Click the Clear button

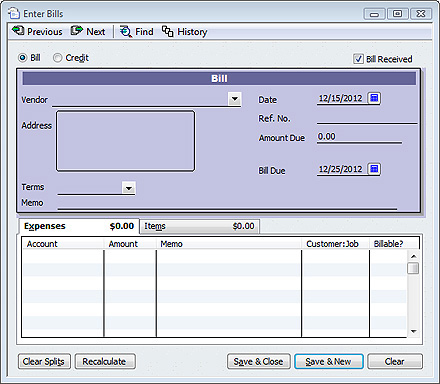pyautogui.click(x=395, y=362)
